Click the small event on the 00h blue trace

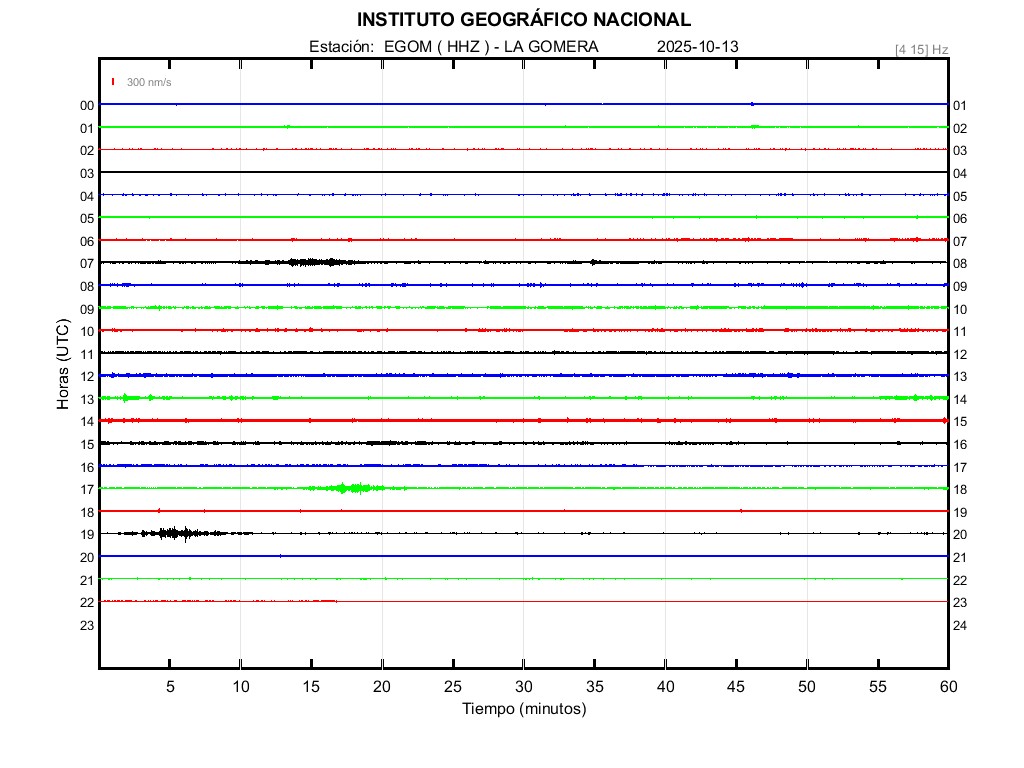coord(752,104)
